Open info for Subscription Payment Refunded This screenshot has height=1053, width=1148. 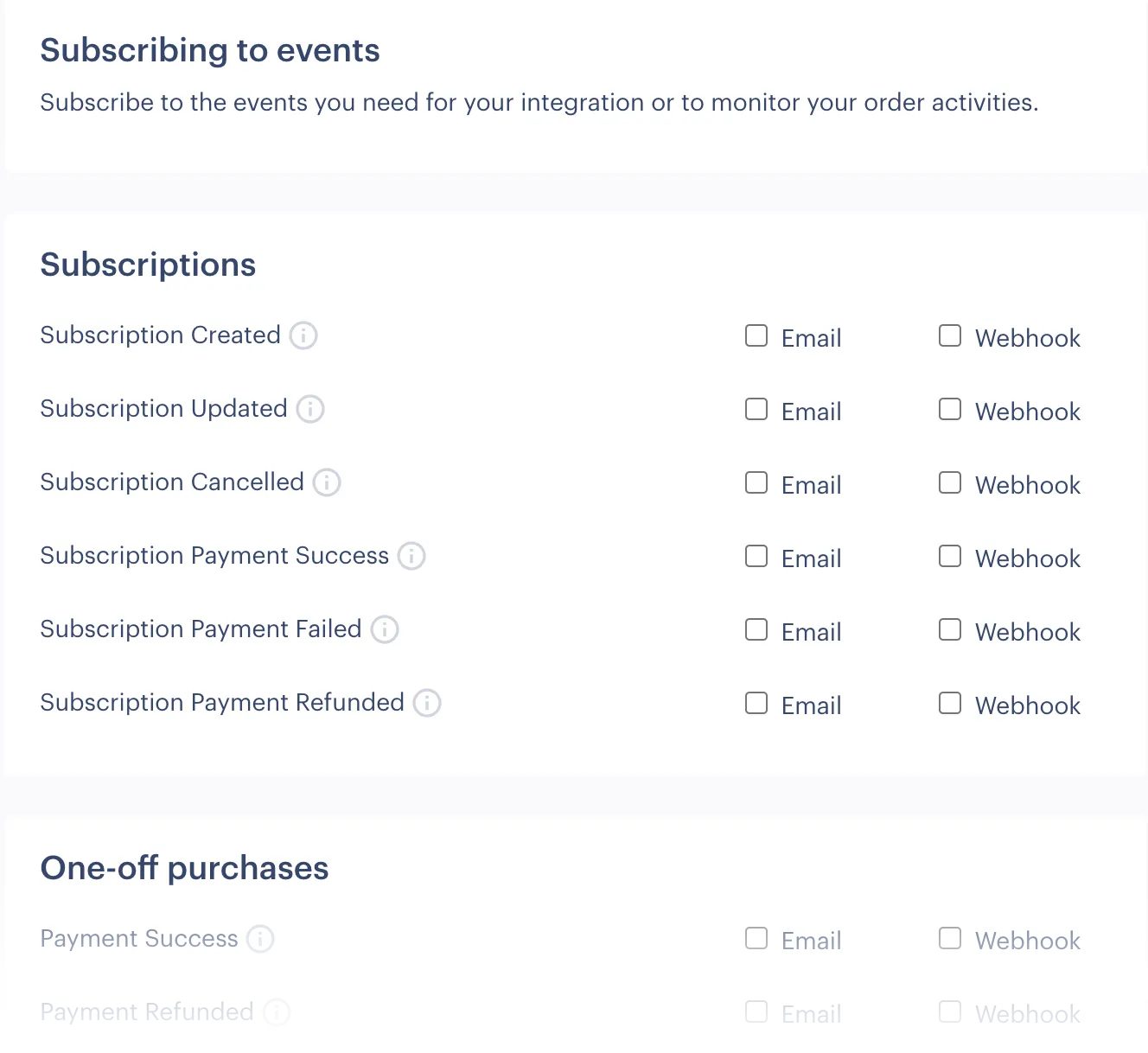tap(426, 704)
